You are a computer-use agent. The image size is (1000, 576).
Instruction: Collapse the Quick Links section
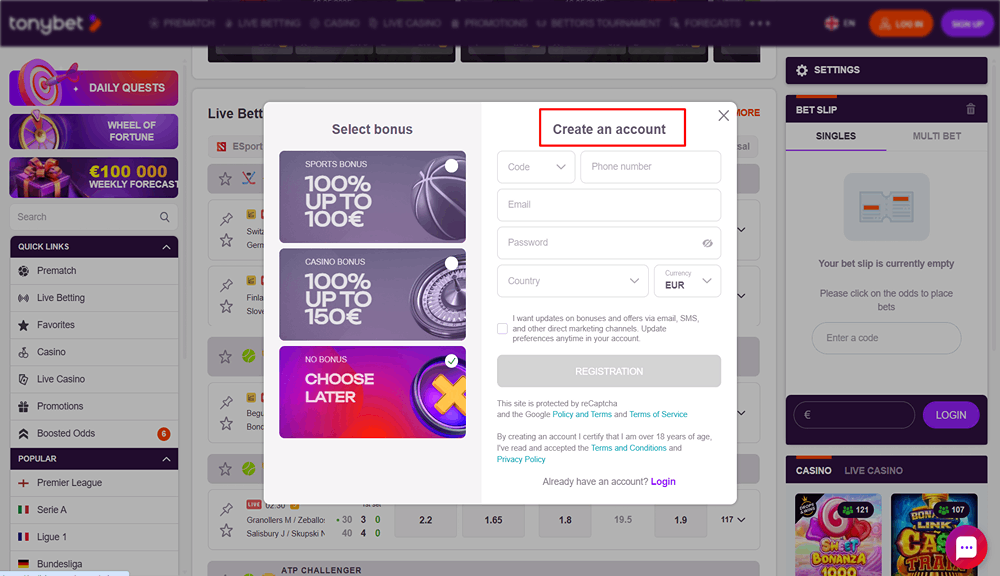click(166, 247)
